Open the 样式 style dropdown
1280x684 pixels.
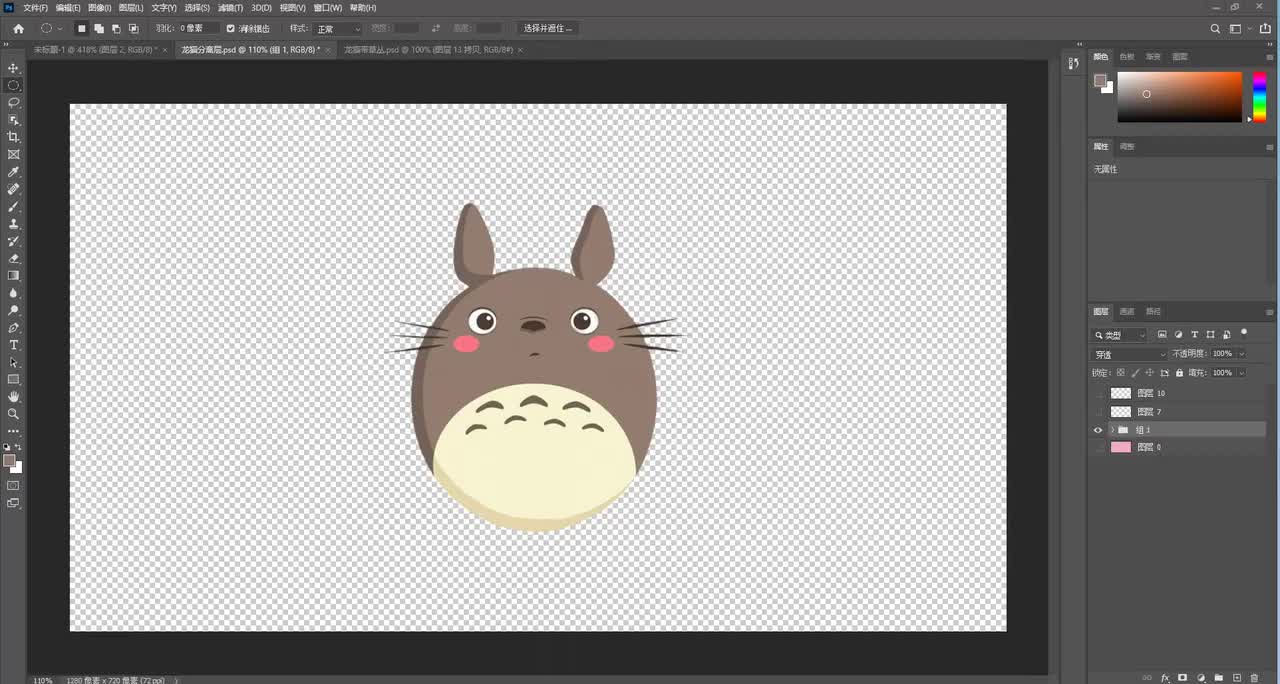(x=339, y=29)
